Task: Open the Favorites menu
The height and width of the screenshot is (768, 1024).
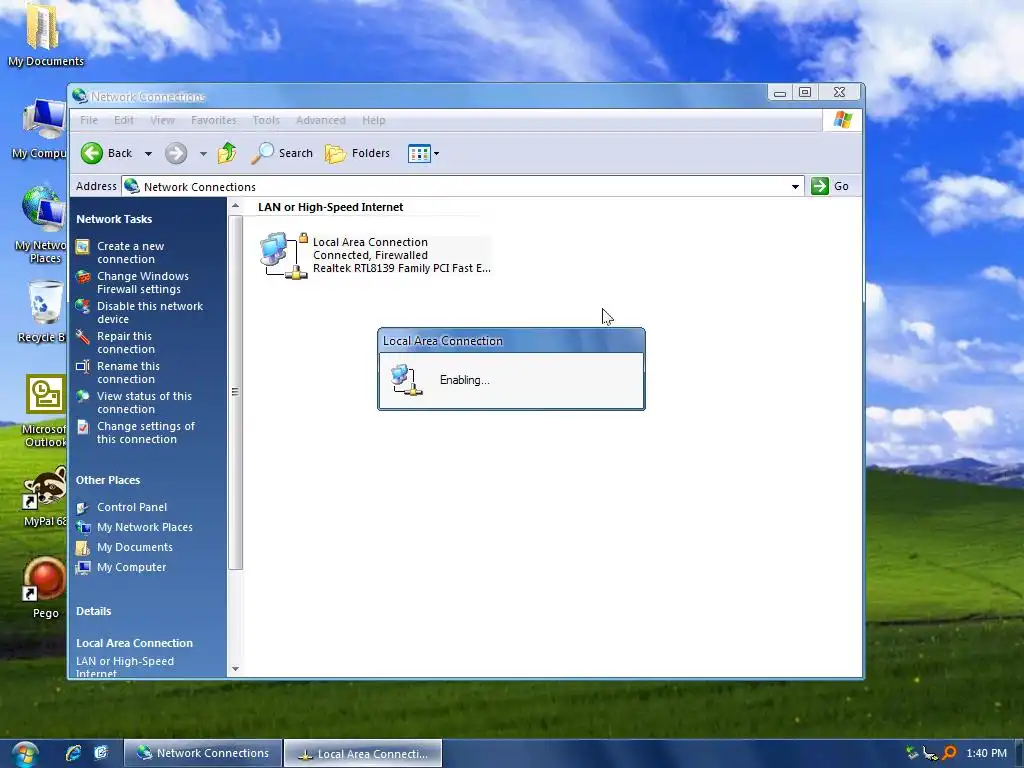Action: pos(214,120)
